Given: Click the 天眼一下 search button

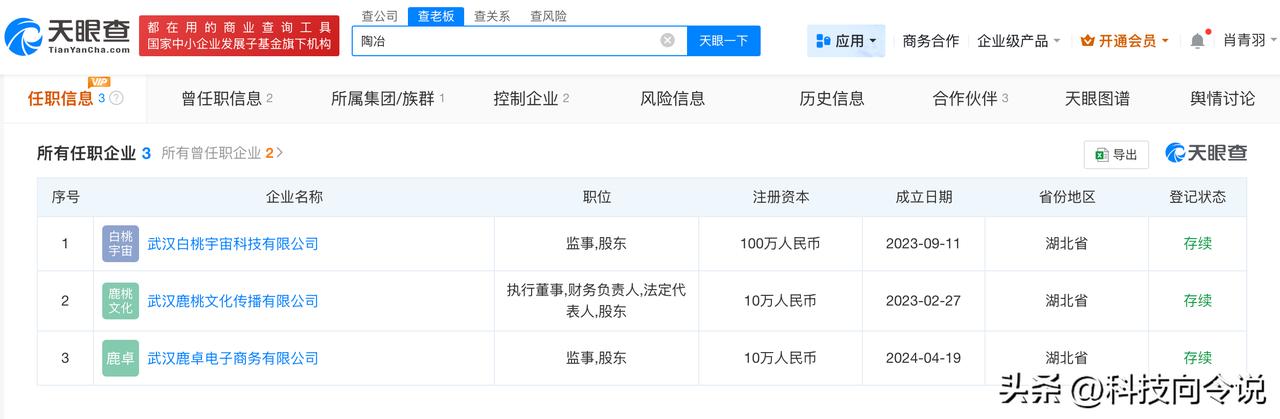Looking at the screenshot, I should tap(723, 41).
